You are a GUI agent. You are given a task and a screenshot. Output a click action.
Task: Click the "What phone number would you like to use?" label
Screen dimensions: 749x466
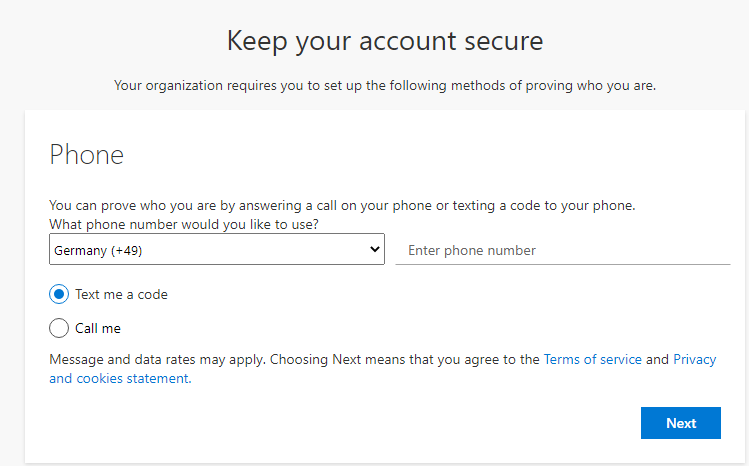tap(184, 225)
